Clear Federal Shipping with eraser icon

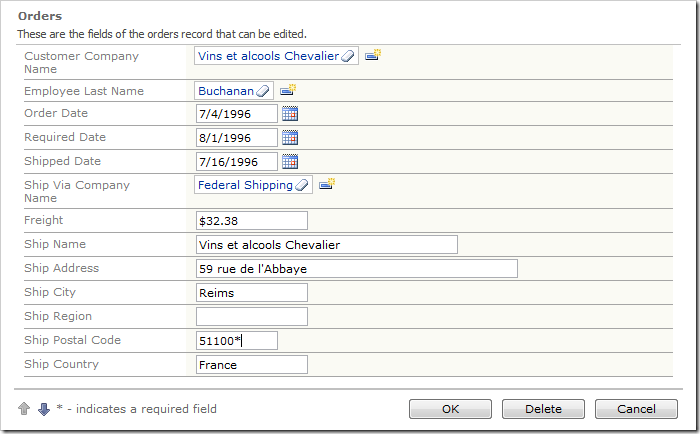point(302,185)
